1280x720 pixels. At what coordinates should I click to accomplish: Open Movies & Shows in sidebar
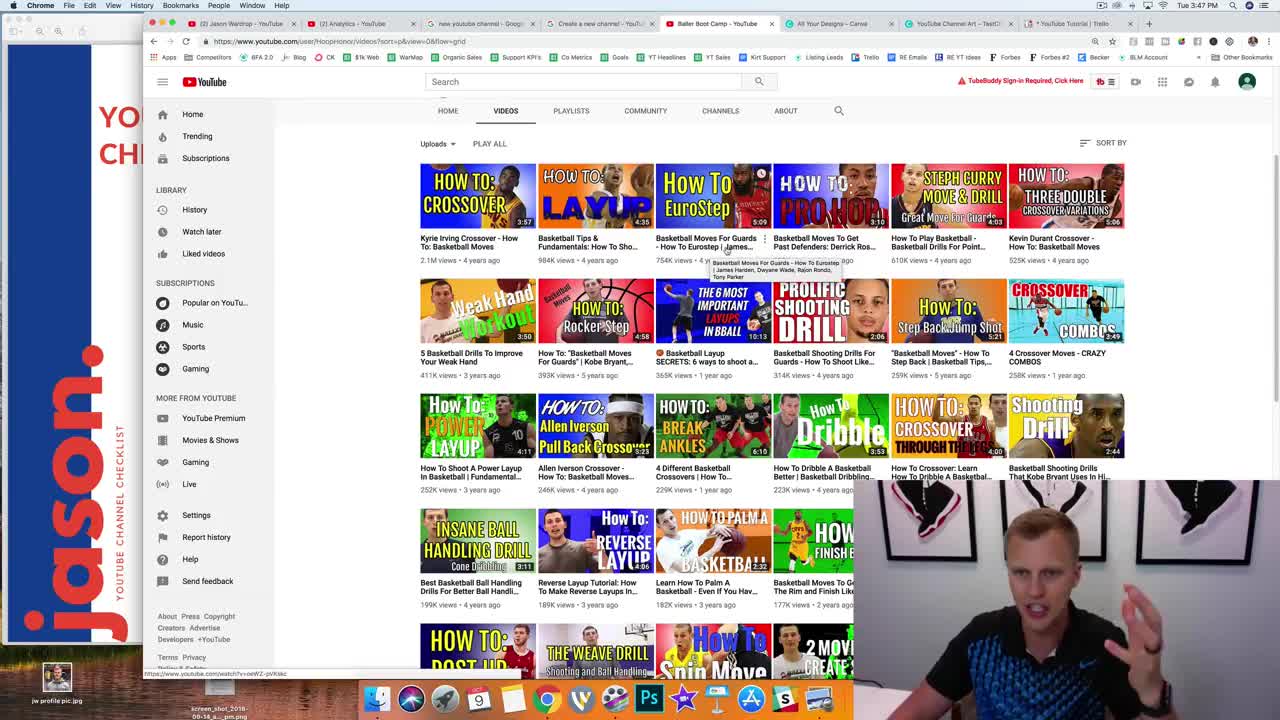tap(210, 440)
